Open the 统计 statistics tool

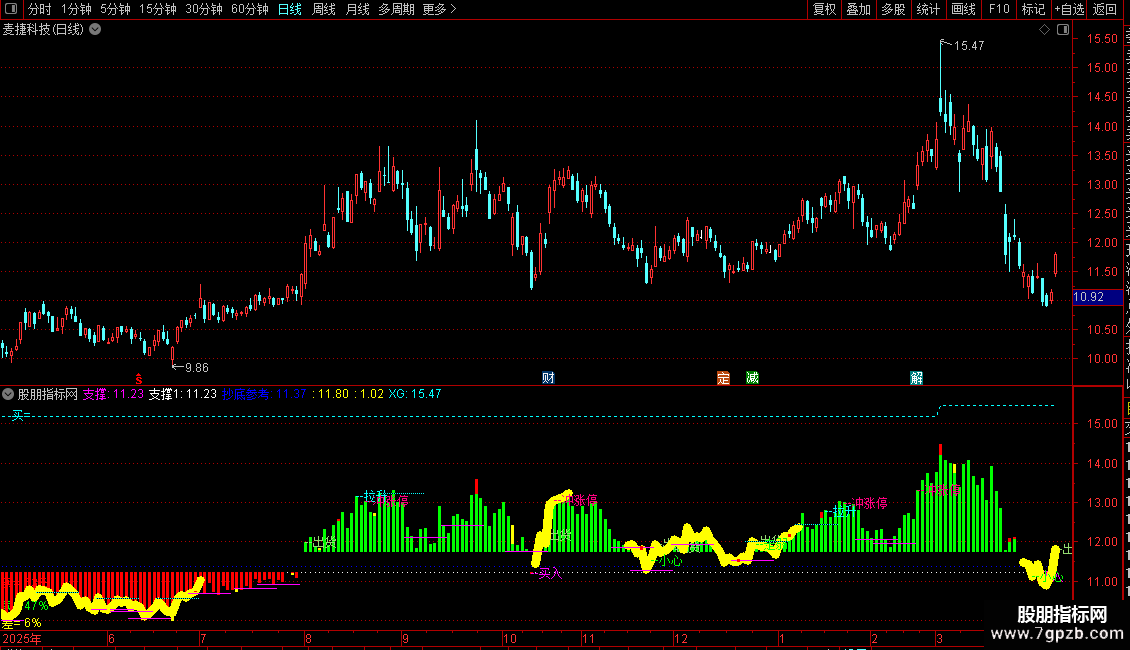[x=927, y=9]
